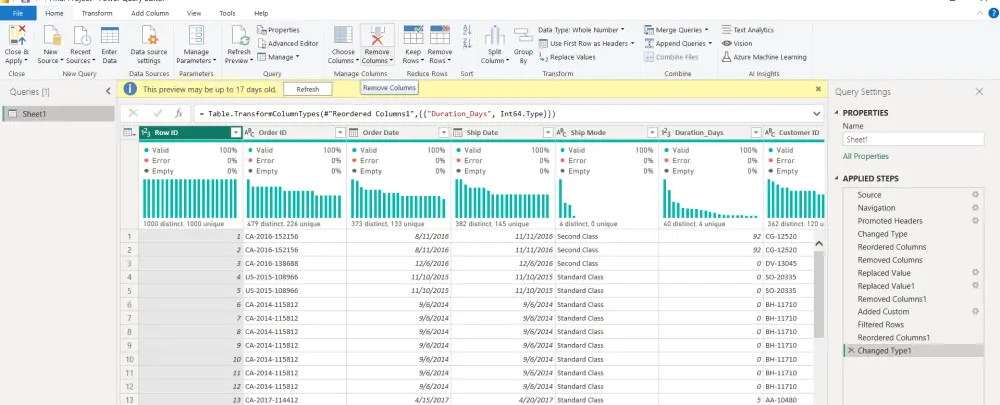Click inside the formula bar text

(378, 114)
